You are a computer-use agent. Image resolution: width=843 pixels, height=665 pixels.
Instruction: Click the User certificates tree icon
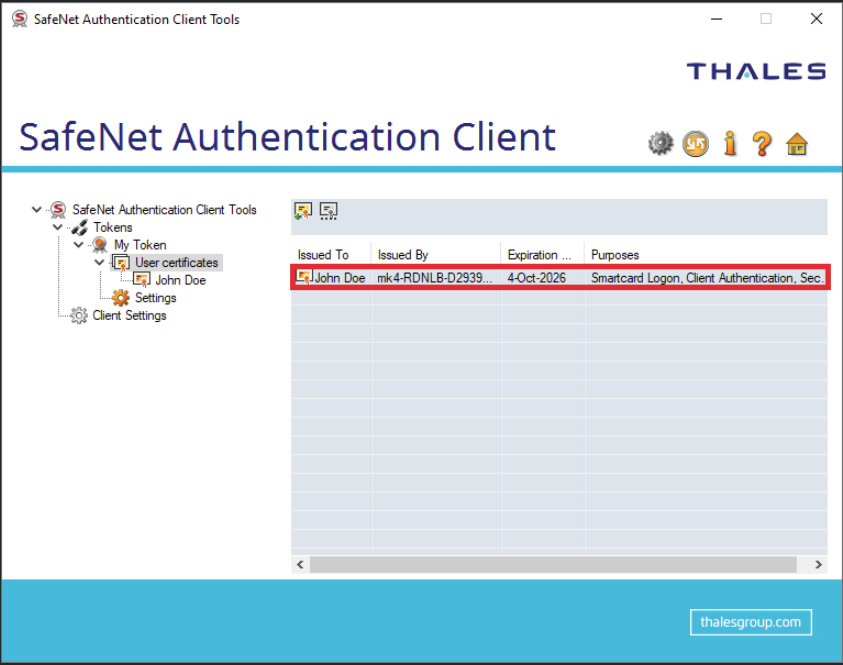coord(122,263)
